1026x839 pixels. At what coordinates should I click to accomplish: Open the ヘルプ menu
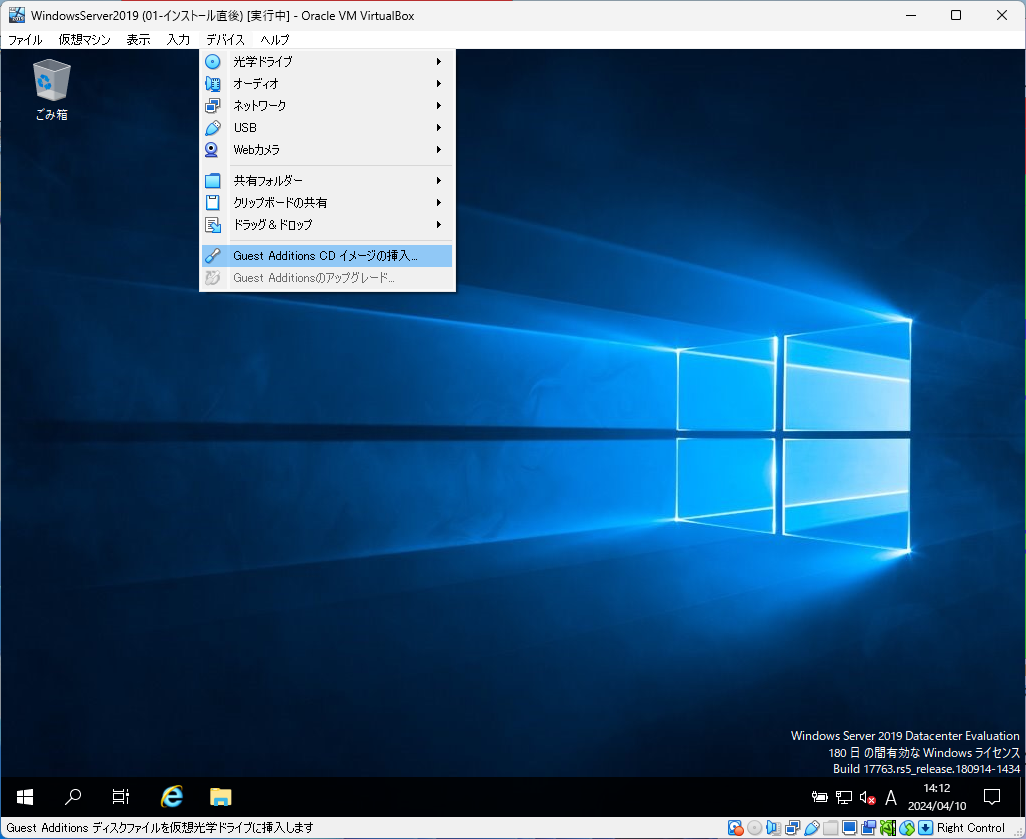tap(274, 40)
